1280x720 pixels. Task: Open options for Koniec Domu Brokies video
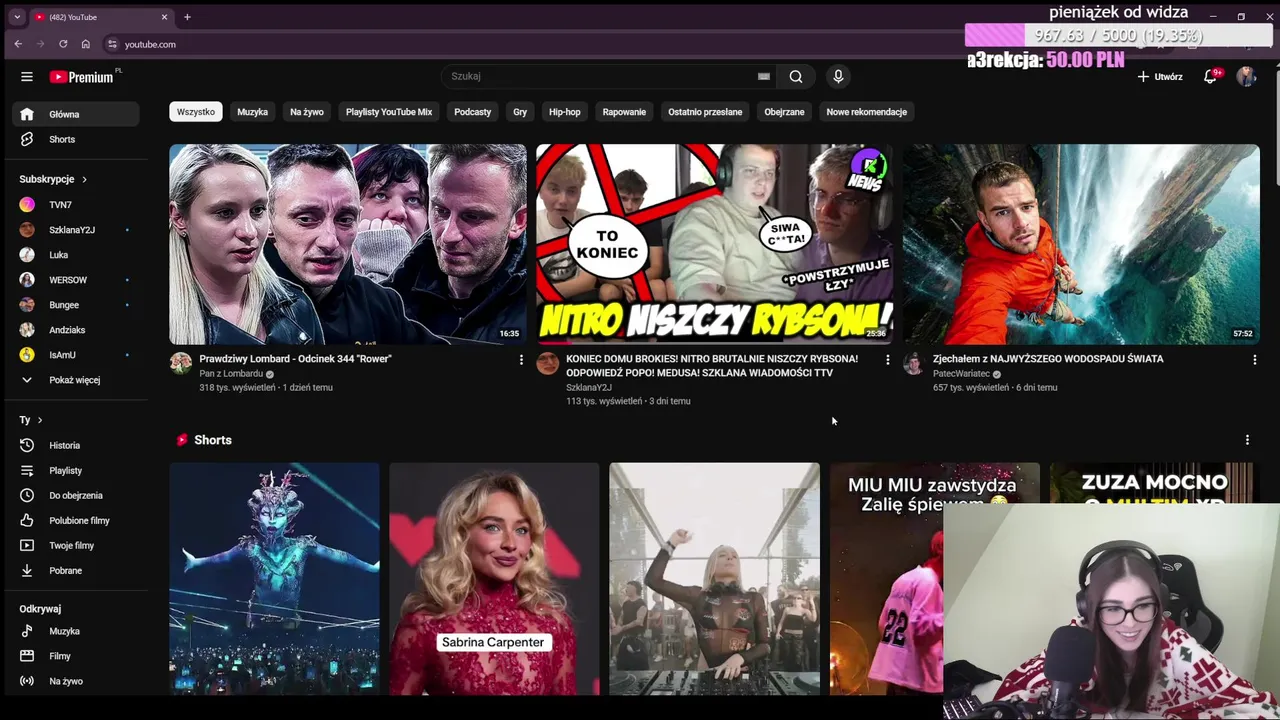pyautogui.click(x=887, y=360)
